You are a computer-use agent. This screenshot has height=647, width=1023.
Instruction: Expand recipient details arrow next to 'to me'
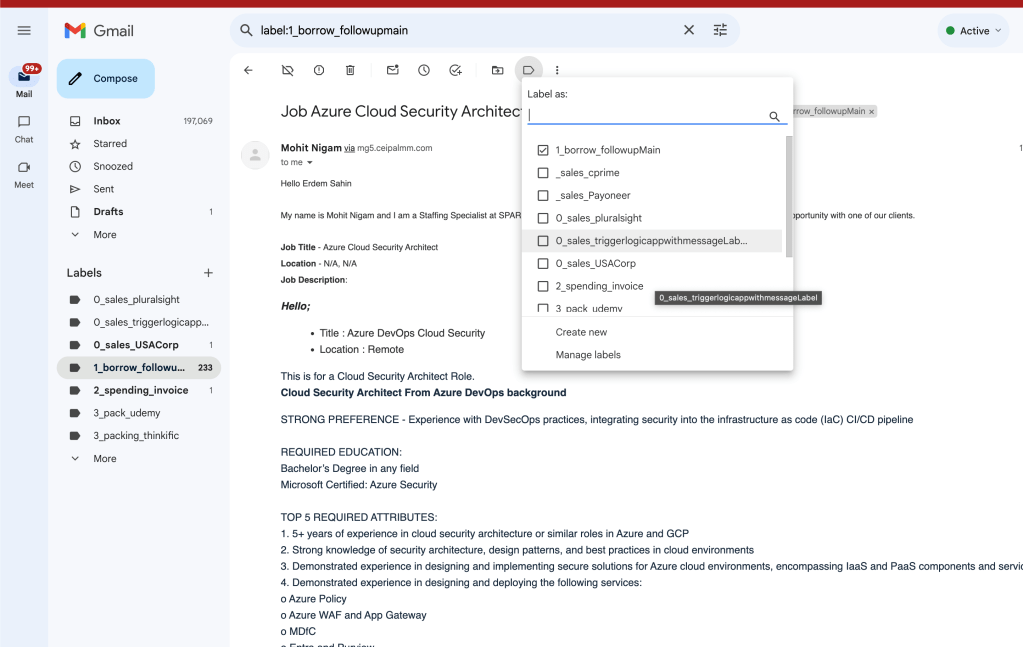click(x=310, y=162)
